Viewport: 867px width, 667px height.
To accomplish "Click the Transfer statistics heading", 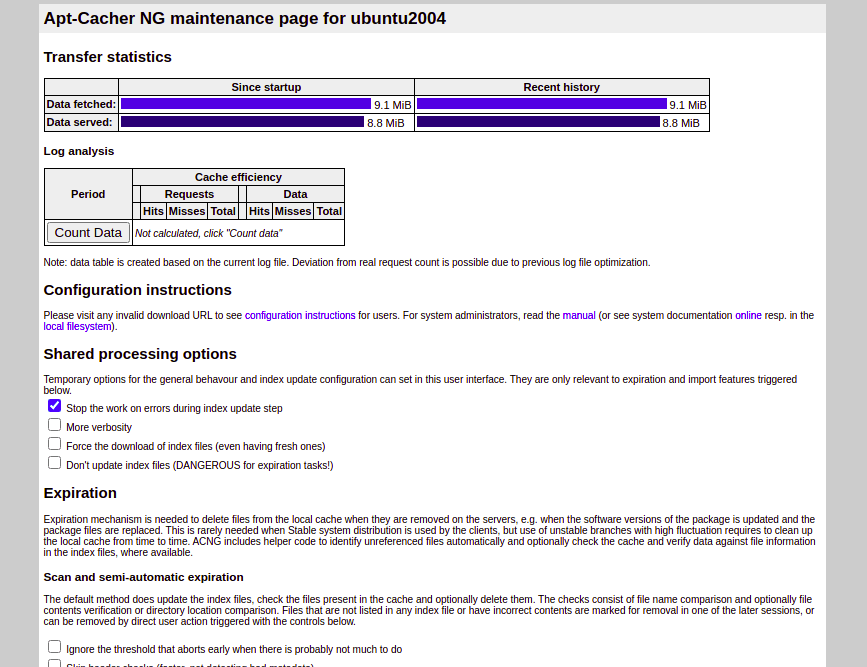I will (106, 57).
